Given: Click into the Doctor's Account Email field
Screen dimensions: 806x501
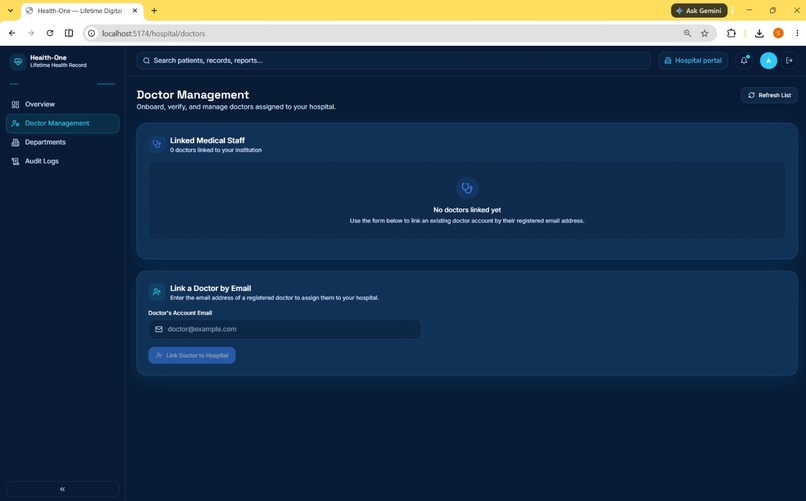Looking at the screenshot, I should click(x=285, y=329).
